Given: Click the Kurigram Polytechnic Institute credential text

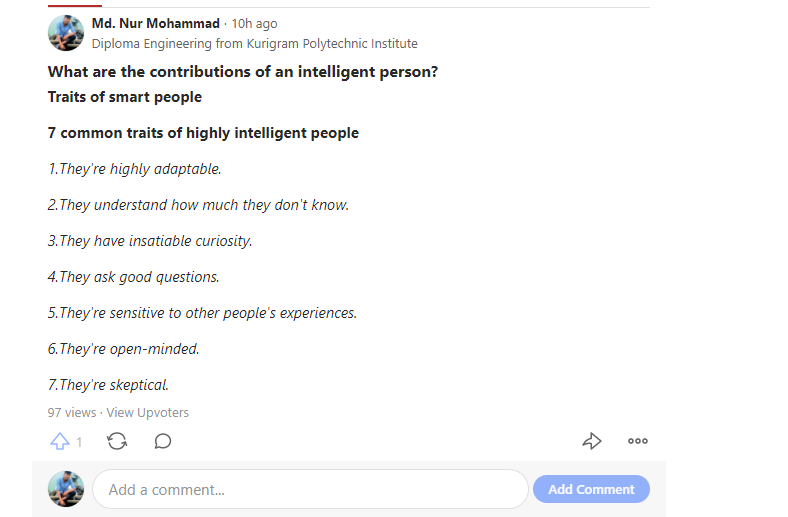Looking at the screenshot, I should (254, 44).
